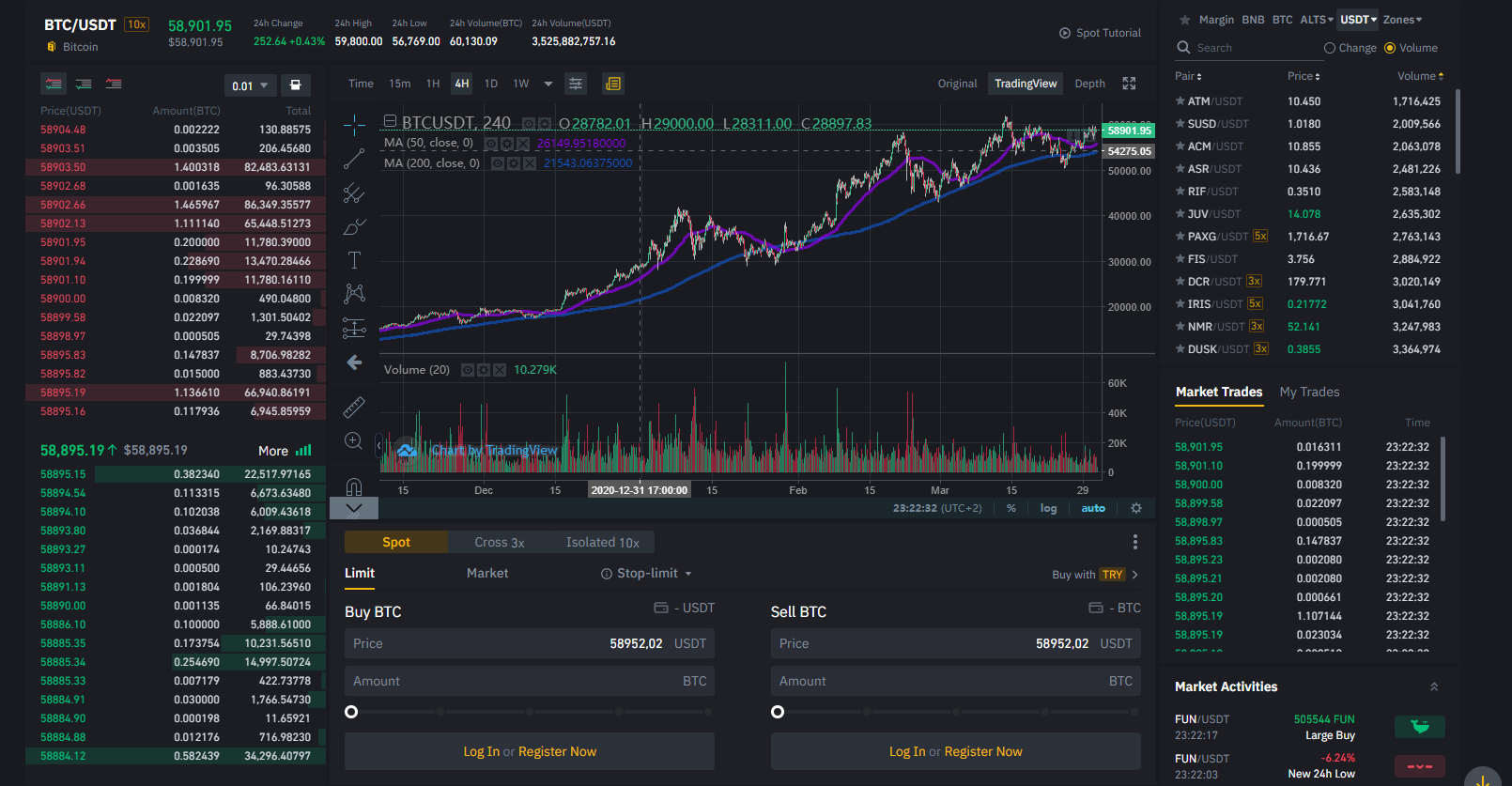The height and width of the screenshot is (786, 1512).
Task: Click the zoom in magnifier tool
Action: point(354,440)
